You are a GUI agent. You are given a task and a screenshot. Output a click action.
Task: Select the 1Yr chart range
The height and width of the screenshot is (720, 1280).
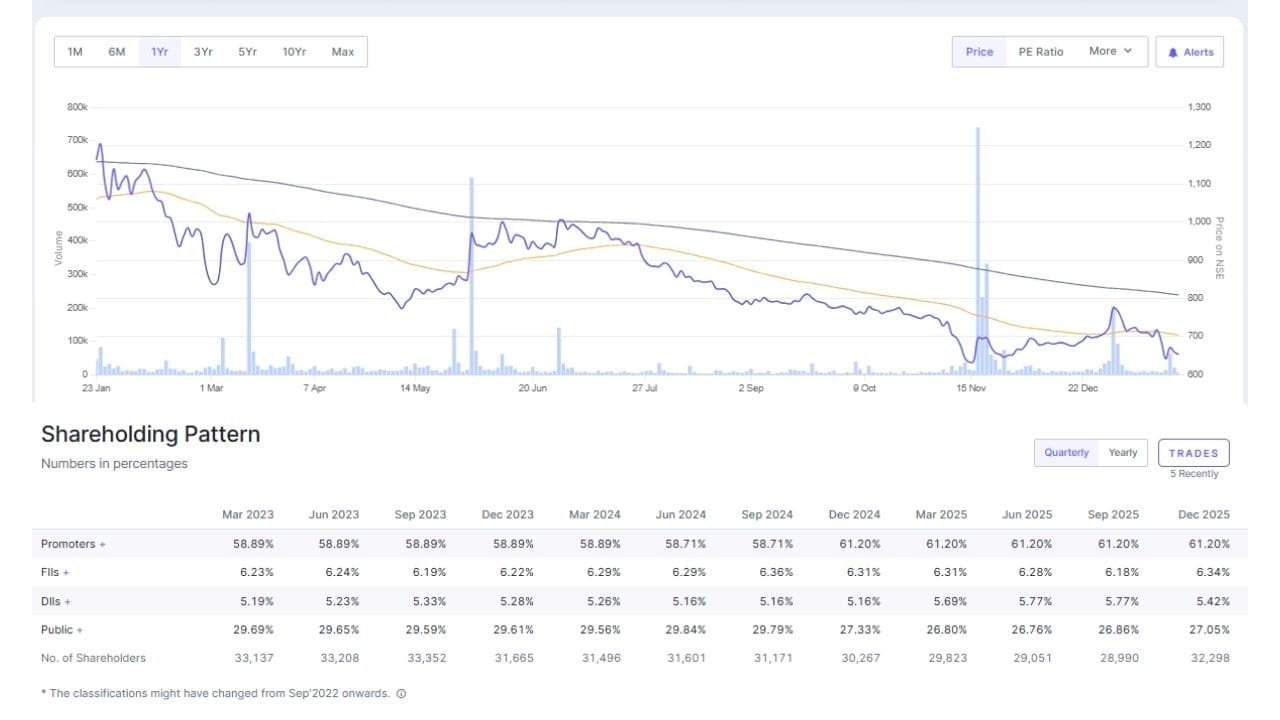tap(160, 52)
